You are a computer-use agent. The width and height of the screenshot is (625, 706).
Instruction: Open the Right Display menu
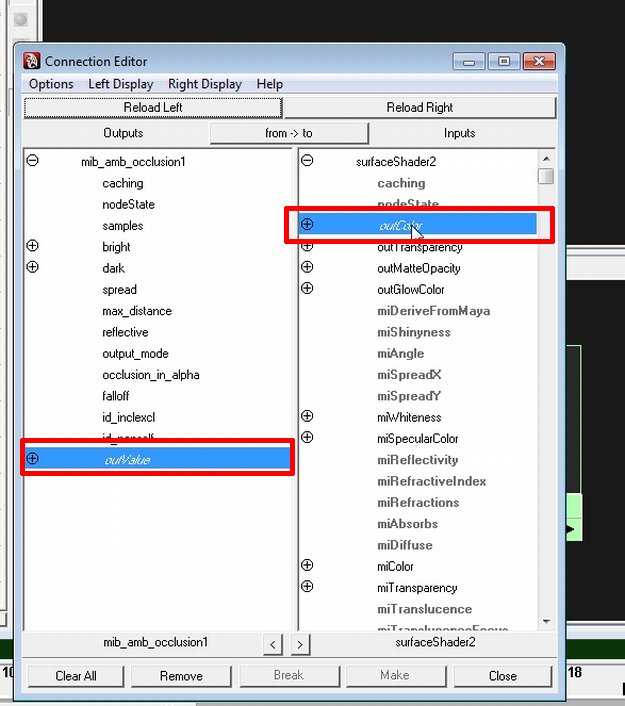[205, 84]
